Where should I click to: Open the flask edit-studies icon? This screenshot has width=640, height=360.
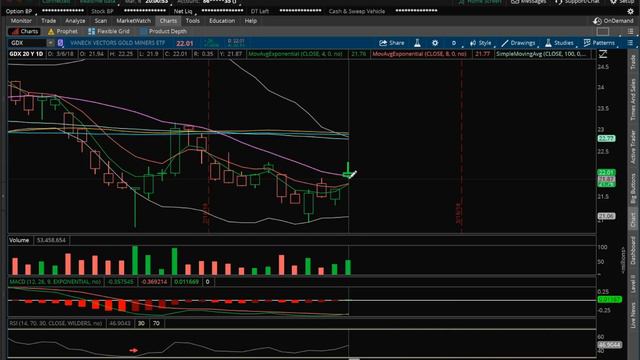tap(417, 43)
